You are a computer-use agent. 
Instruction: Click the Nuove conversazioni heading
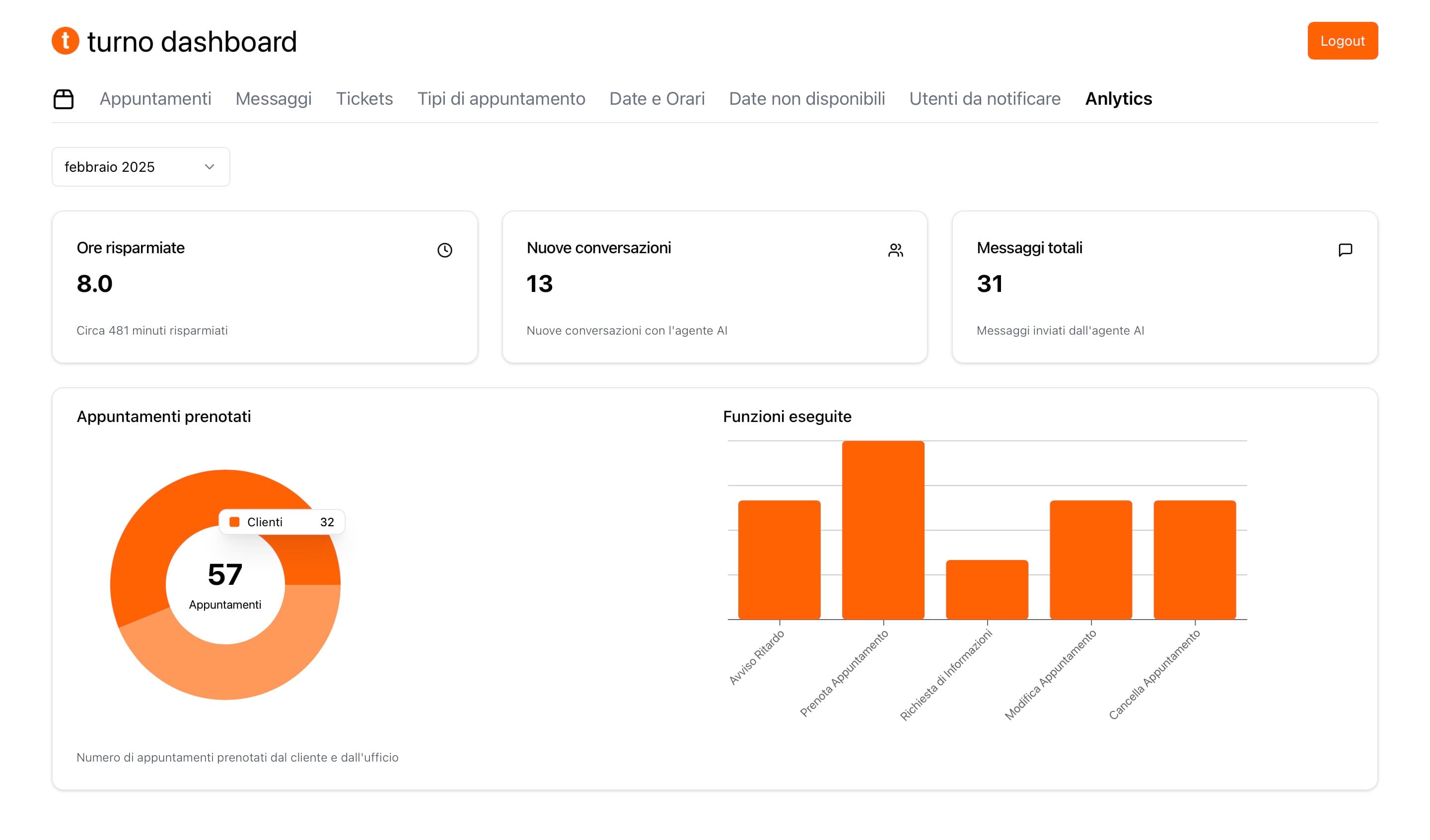(x=599, y=248)
